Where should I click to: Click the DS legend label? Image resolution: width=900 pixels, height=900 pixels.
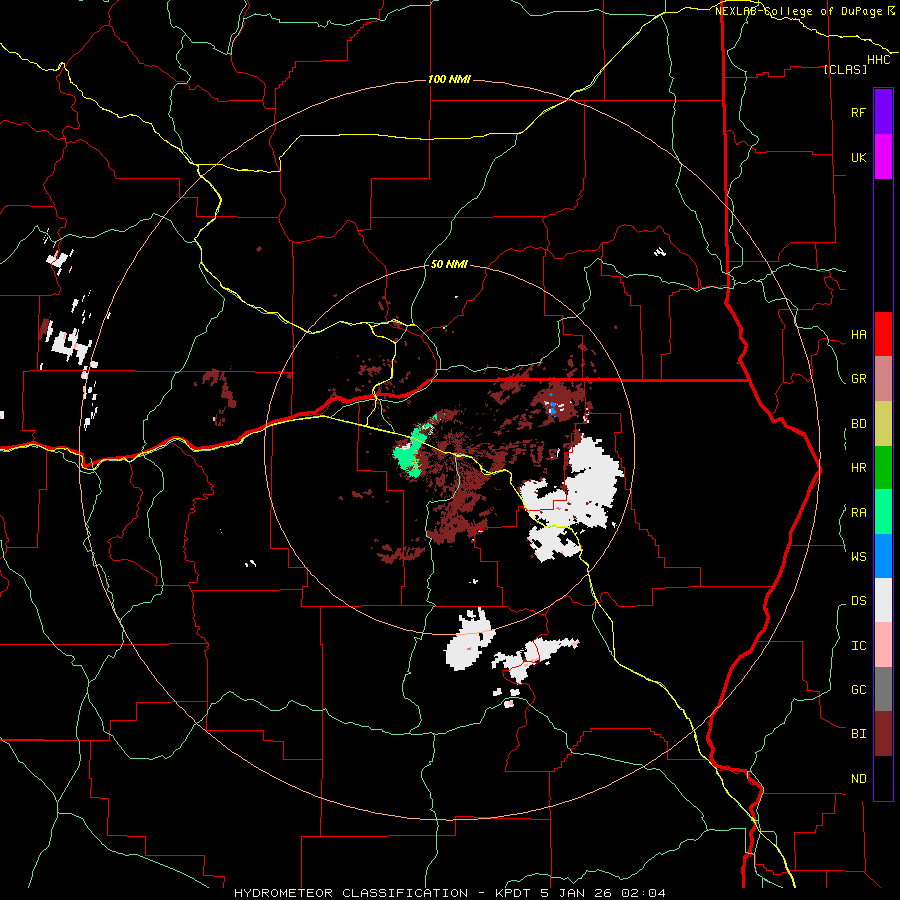858,601
